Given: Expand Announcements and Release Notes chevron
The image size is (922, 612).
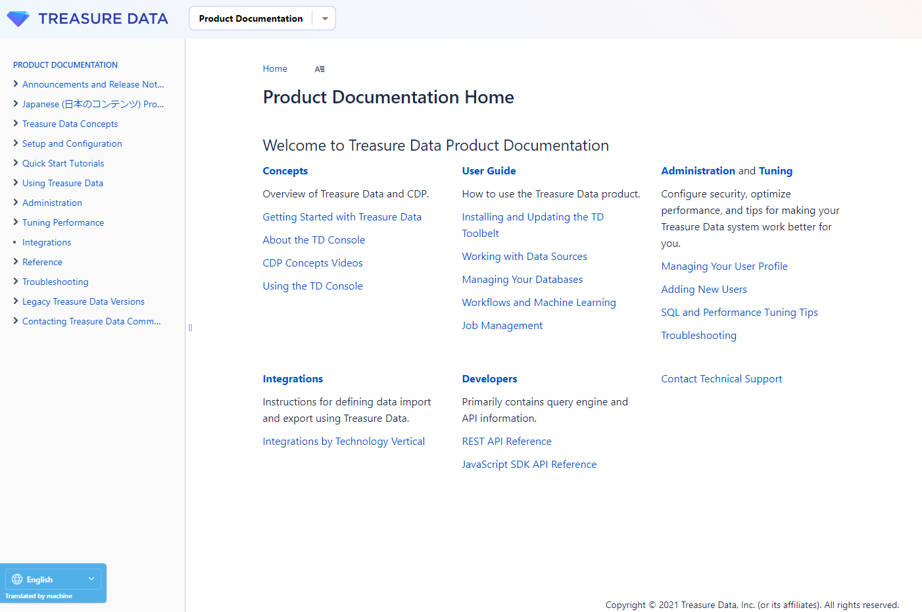Looking at the screenshot, I should click(x=15, y=84).
